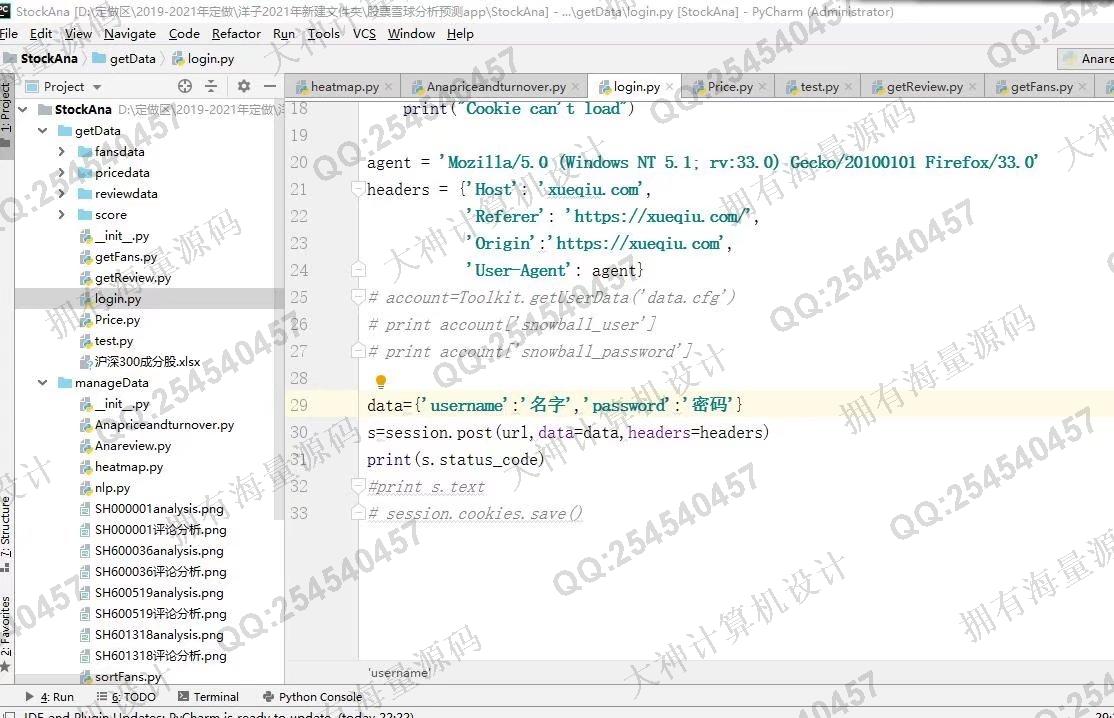Close the test.py tab
1114x718 pixels.
849,87
